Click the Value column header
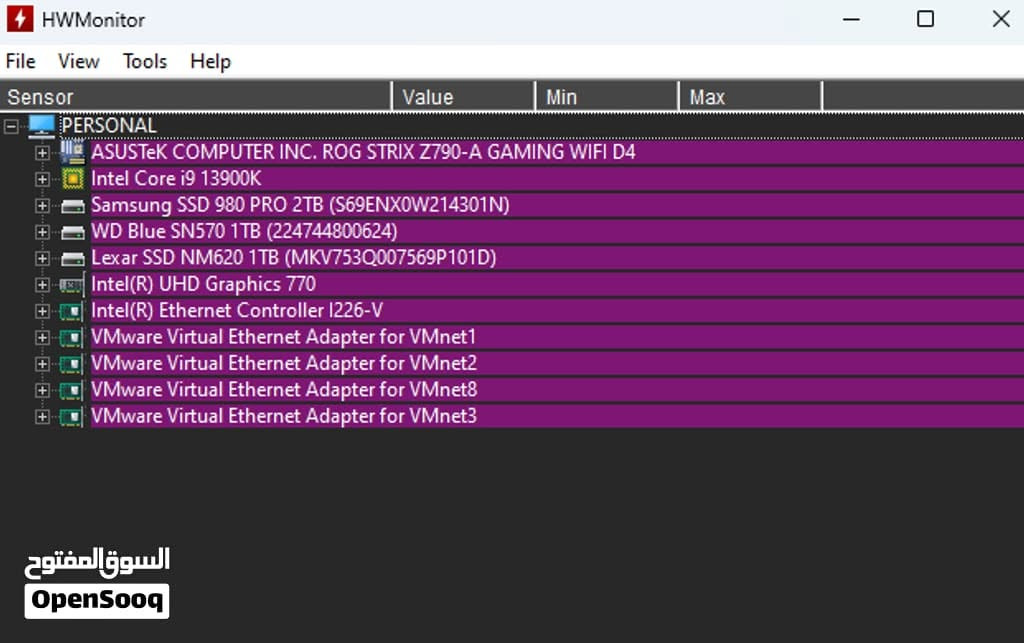The image size is (1024, 643). pyautogui.click(x=463, y=97)
